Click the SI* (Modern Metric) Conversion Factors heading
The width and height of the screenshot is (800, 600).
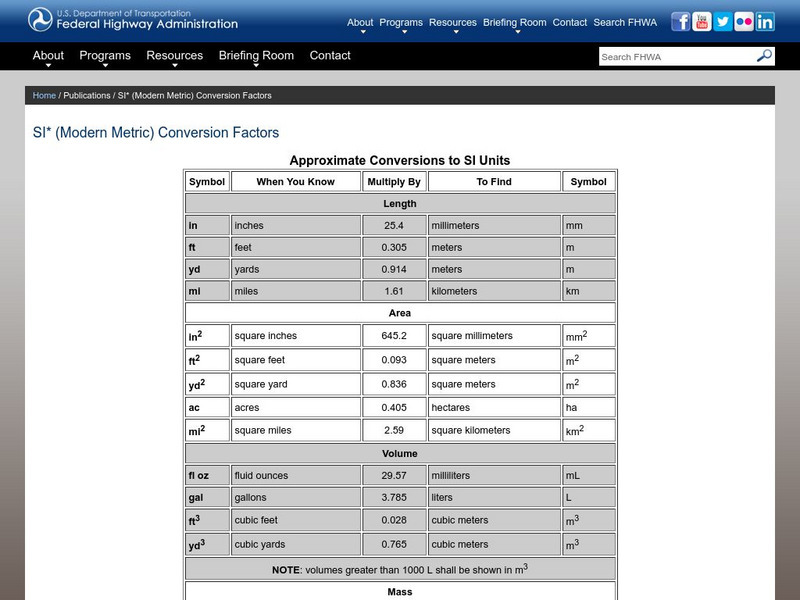(156, 133)
